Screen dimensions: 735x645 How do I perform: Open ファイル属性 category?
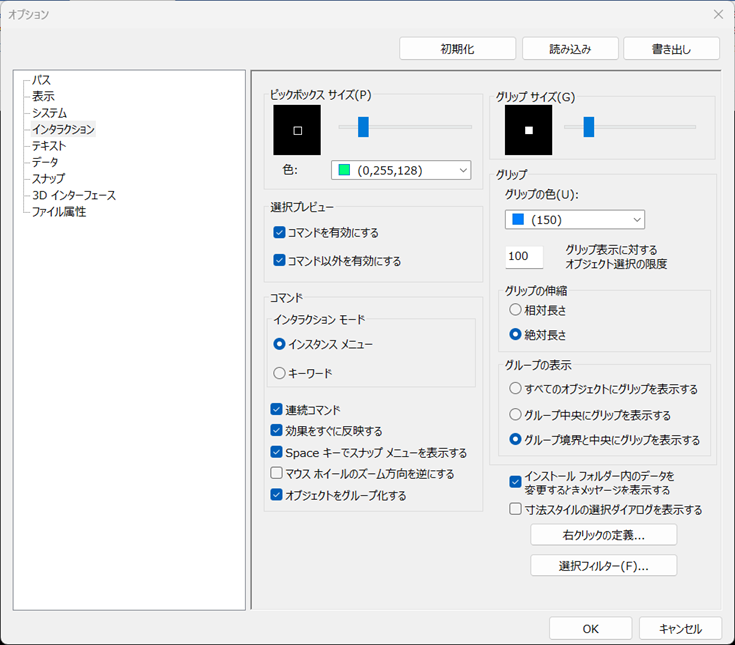(59, 212)
